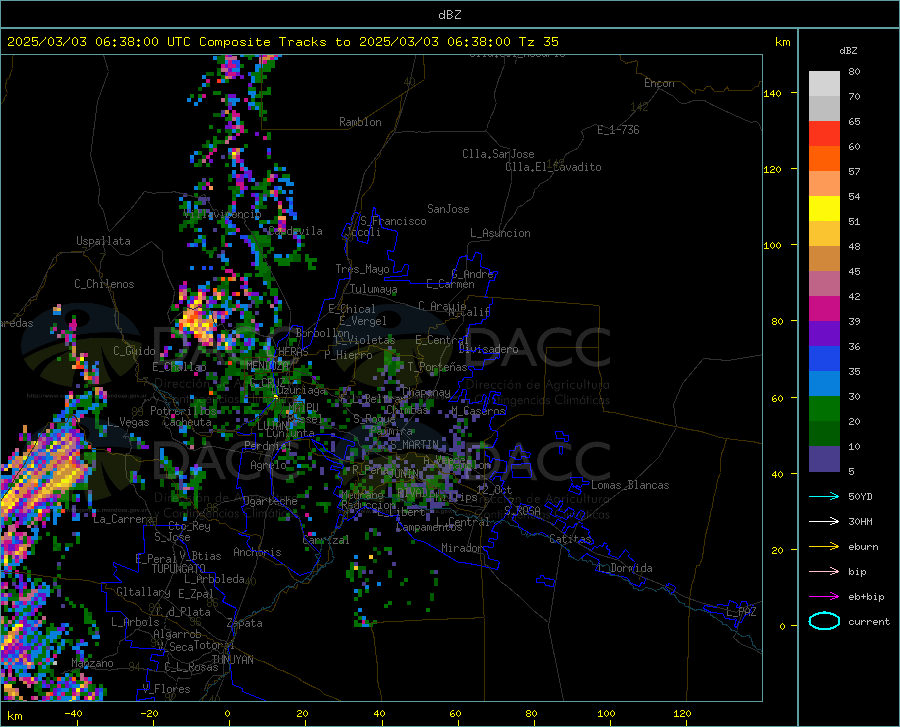Click the dBZ heading above the color scale

coord(848,50)
